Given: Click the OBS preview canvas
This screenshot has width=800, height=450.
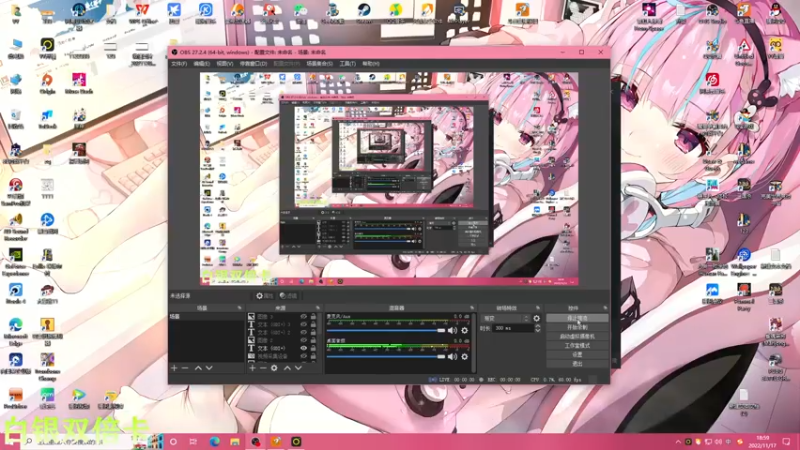Looking at the screenshot, I should [x=389, y=179].
